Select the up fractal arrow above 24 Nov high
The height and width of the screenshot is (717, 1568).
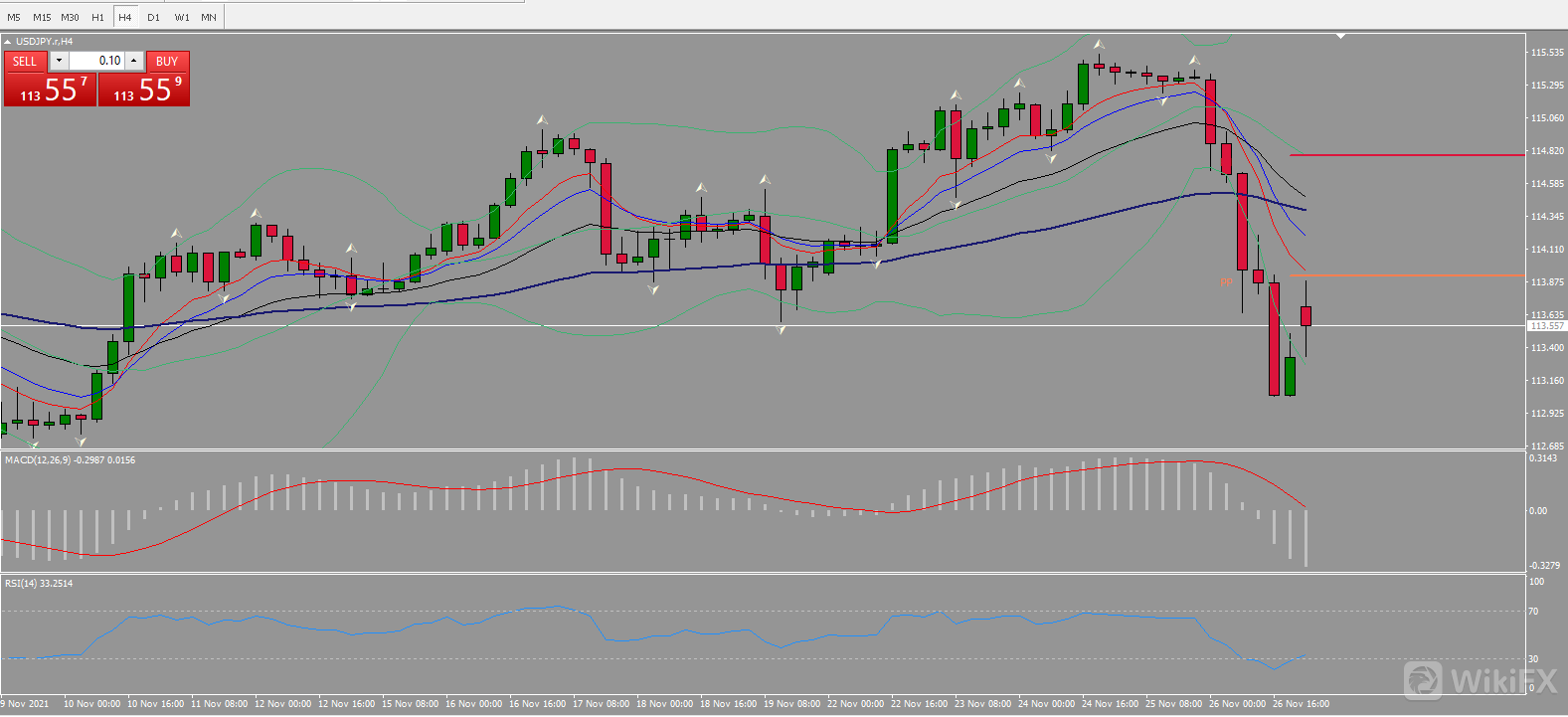point(1099,45)
